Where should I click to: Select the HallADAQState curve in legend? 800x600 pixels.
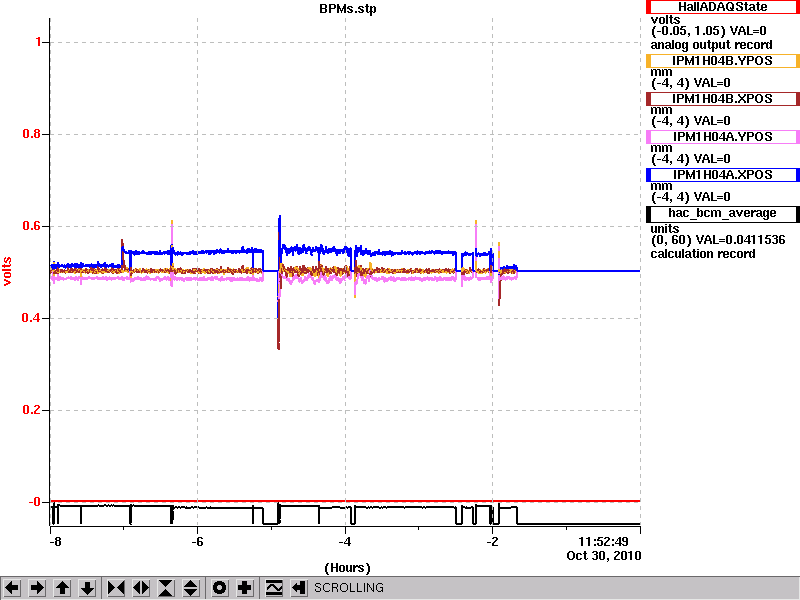point(722,7)
